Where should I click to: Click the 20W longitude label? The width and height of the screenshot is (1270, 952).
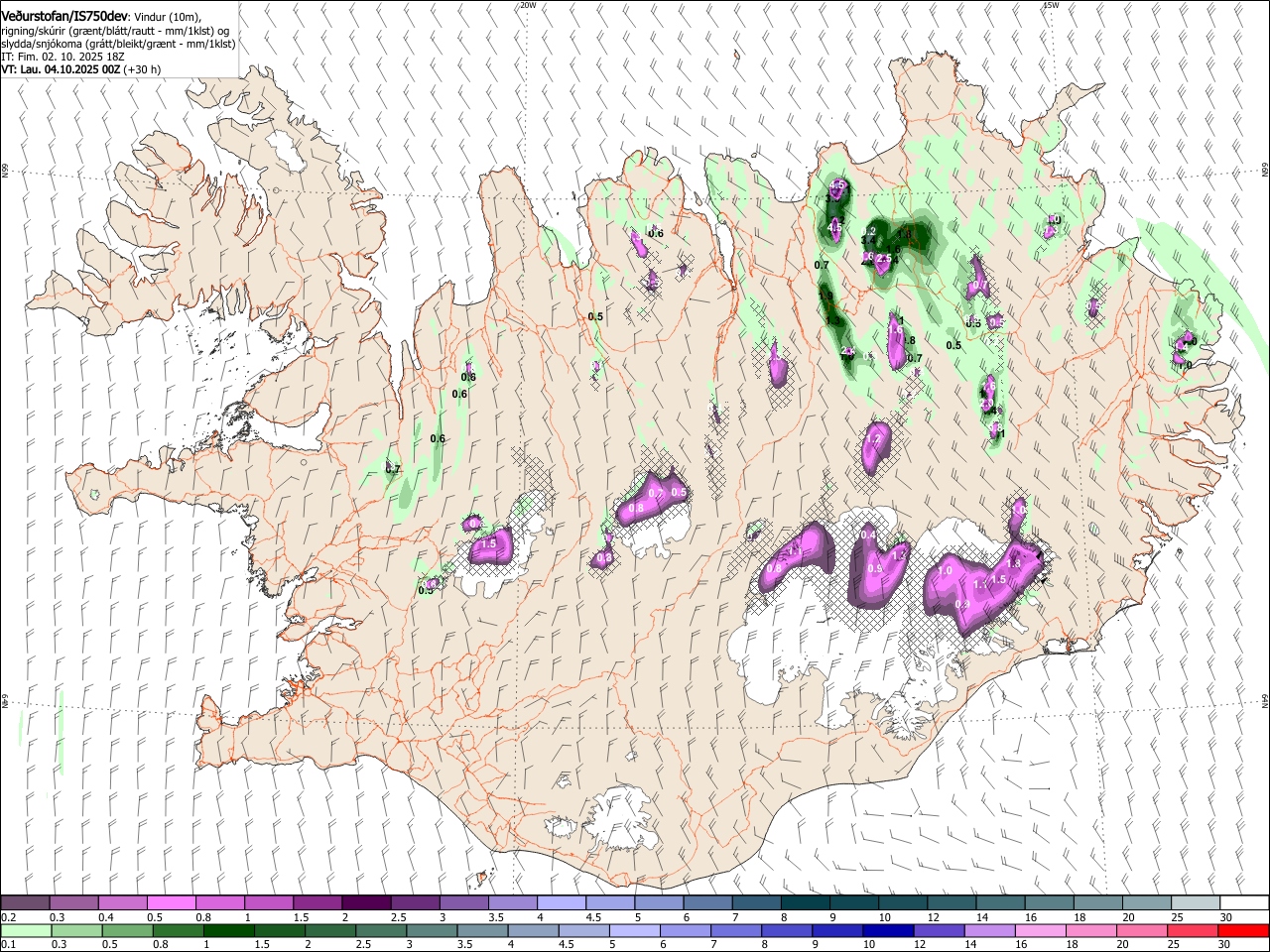click(x=528, y=5)
